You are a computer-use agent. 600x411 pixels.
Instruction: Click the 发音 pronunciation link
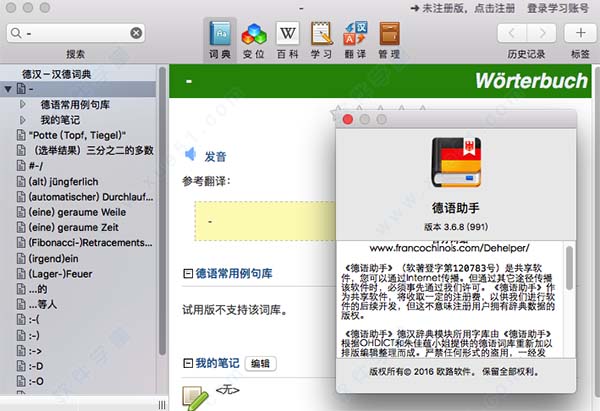tap(215, 156)
